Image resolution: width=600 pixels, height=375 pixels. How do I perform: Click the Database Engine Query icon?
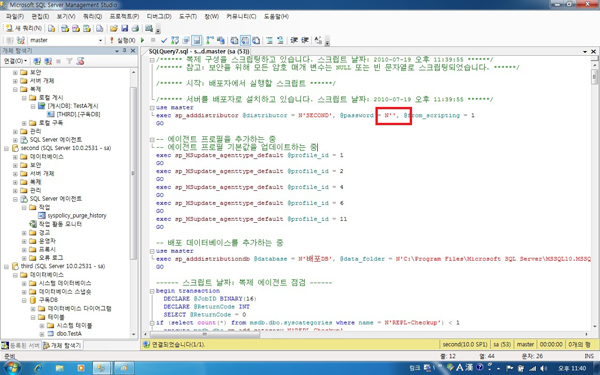(x=51, y=28)
